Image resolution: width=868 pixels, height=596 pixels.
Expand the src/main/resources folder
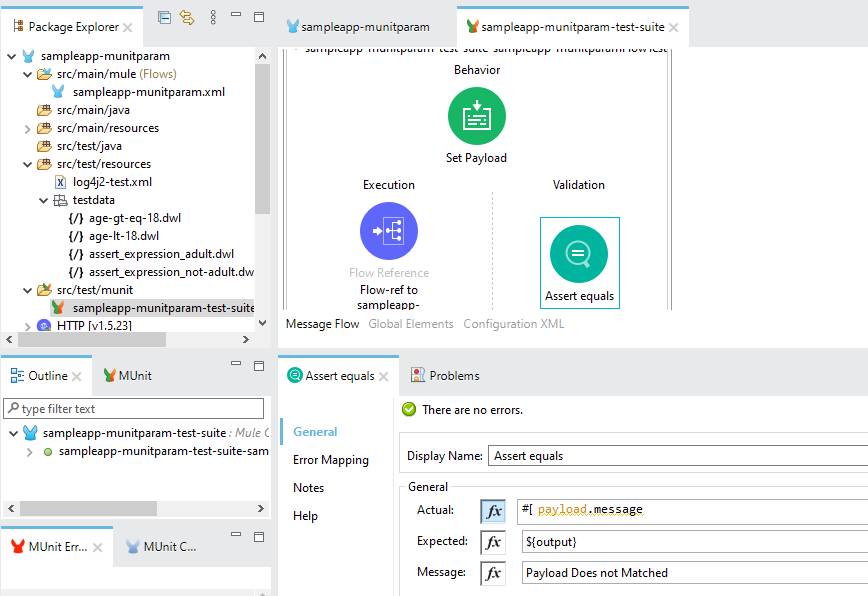(x=27, y=128)
